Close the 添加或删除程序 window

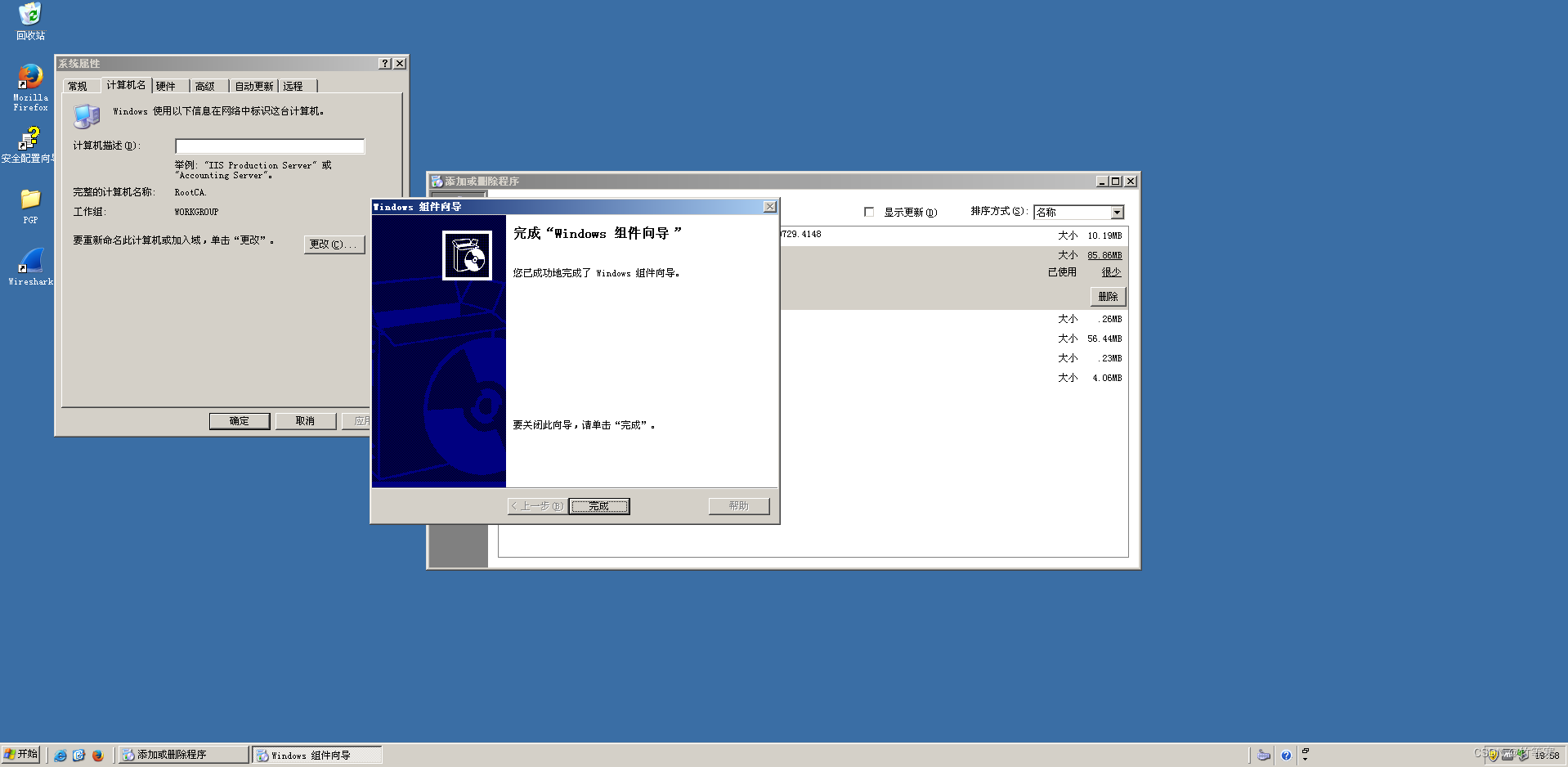(x=1131, y=182)
